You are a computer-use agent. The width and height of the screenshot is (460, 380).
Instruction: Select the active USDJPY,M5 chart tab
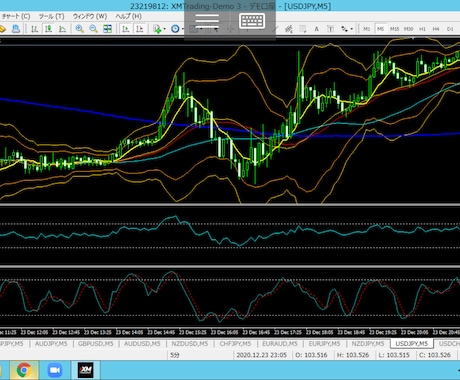pos(411,344)
